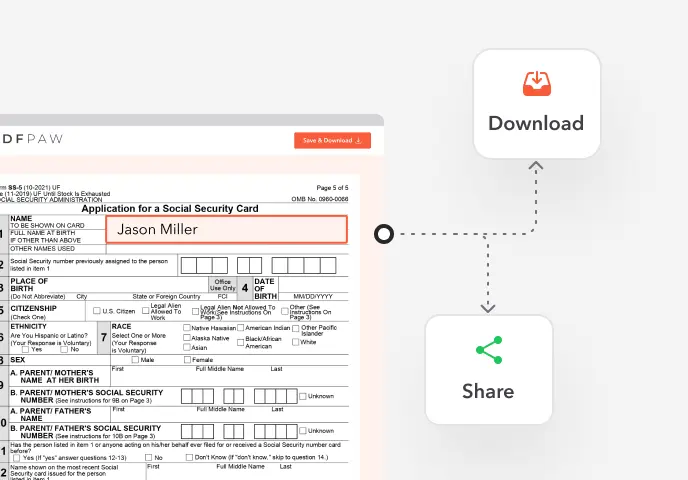Tick the American Indian checkbox
This screenshot has height=480, width=688.
[x=240, y=328]
